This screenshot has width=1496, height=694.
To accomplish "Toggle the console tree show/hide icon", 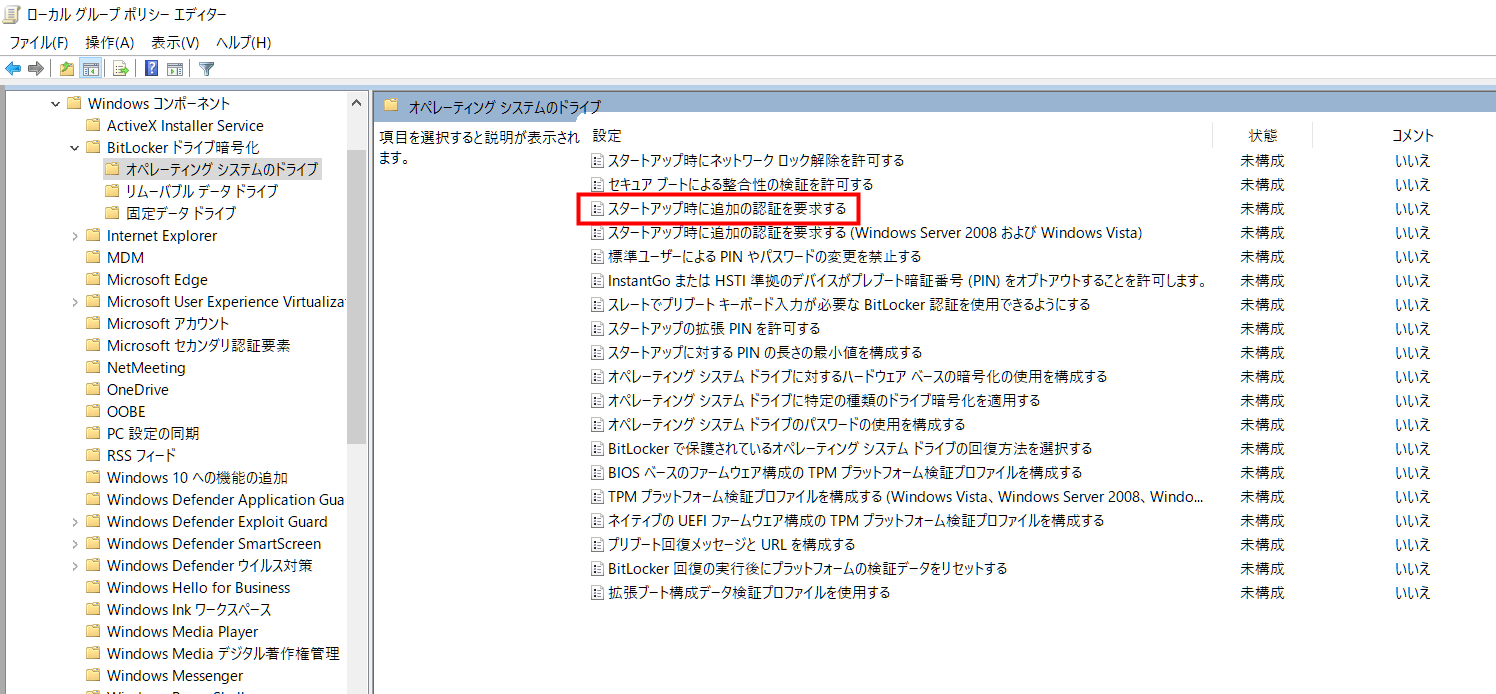I will coord(91,69).
